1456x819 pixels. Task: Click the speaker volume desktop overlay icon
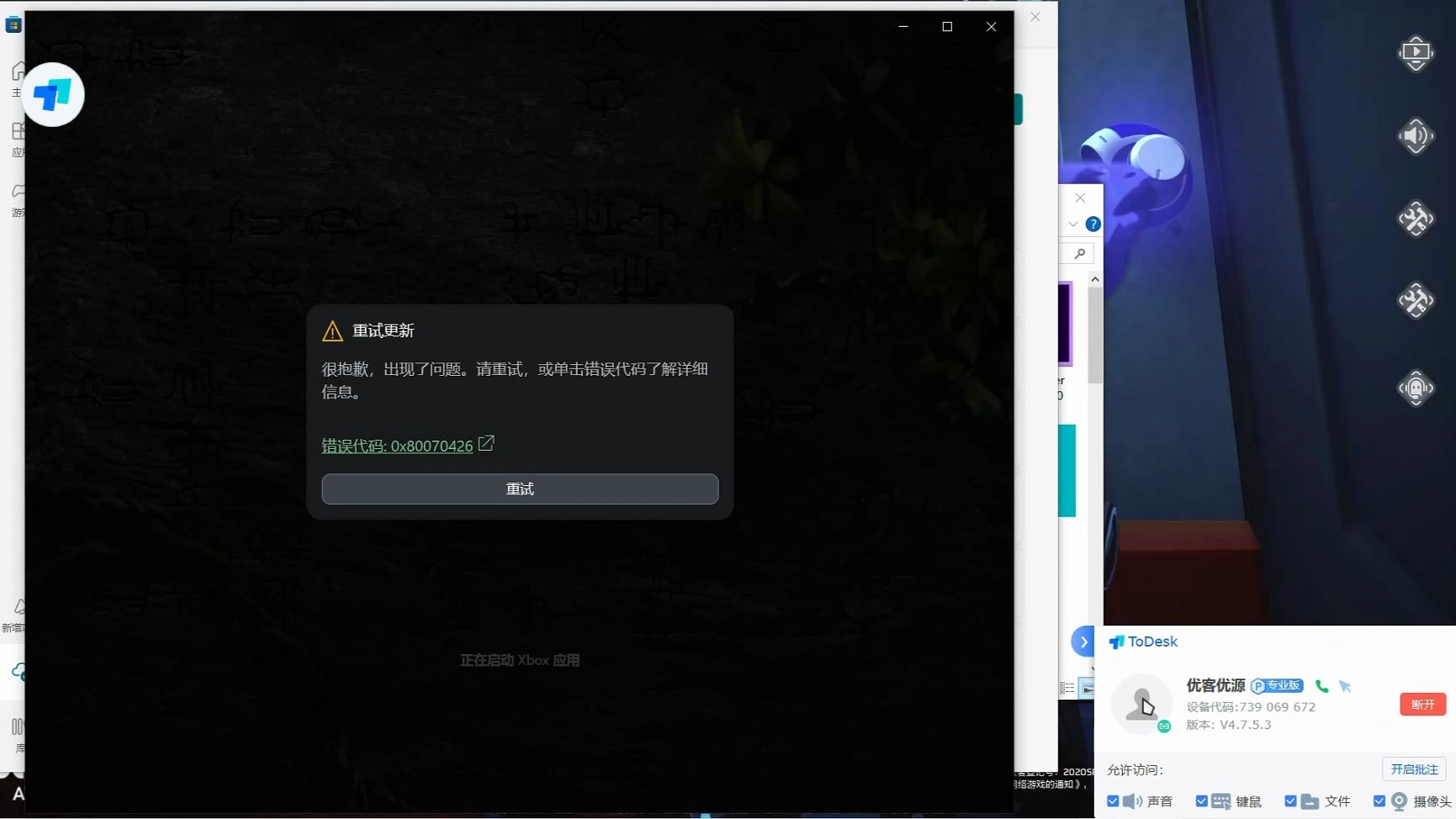coord(1416,136)
